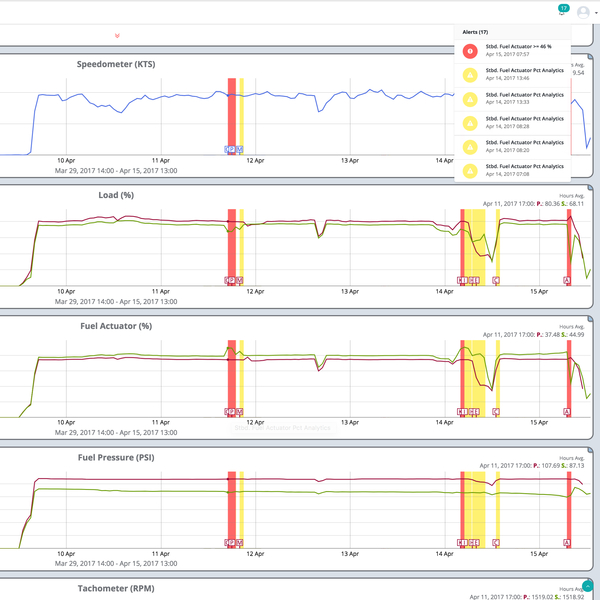600x600 pixels.
Task: Click the folded corner icon of Fuel Actuator panel
Action: pyautogui.click(x=591, y=319)
